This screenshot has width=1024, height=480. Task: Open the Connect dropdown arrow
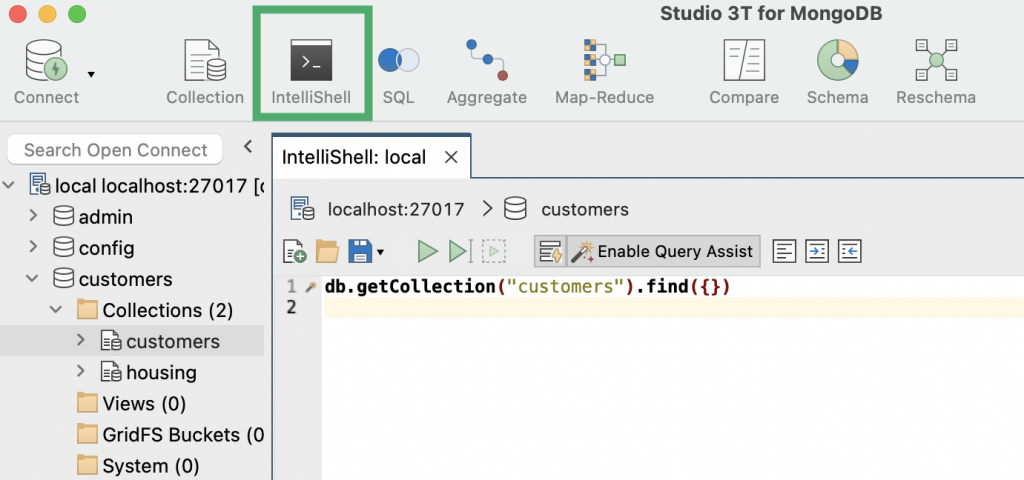pos(91,73)
